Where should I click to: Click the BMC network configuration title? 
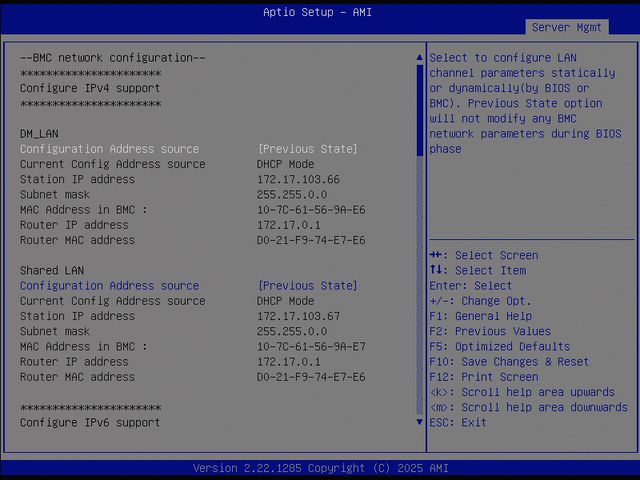(113, 58)
